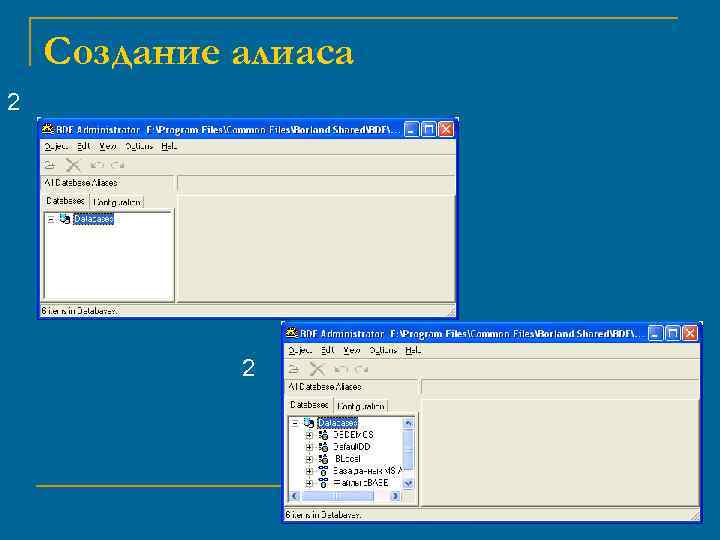Click Open icon in upper window toolbar
The image size is (720, 540).
pos(50,165)
